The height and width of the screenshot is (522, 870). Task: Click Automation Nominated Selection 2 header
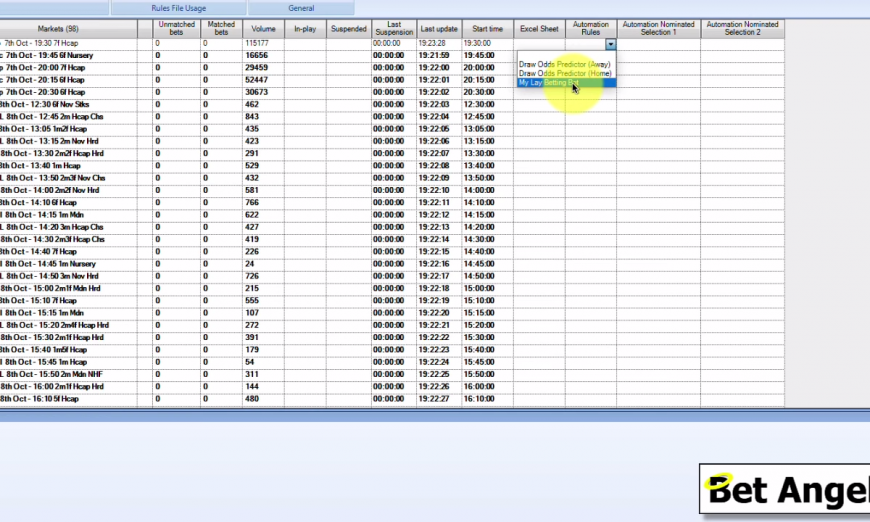point(742,29)
